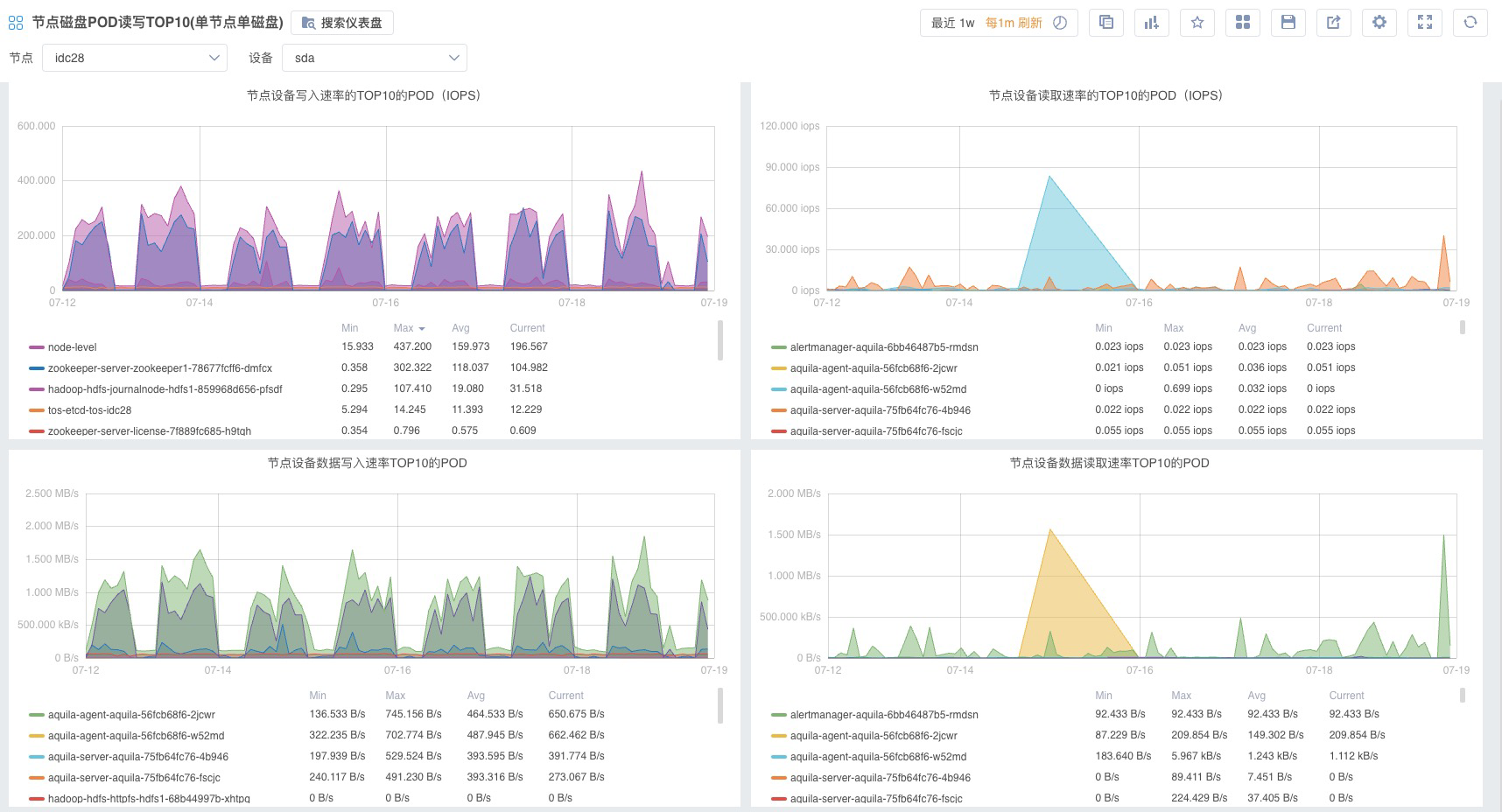
Task: Sort write IOPS legend by Current column
Action: 527,328
